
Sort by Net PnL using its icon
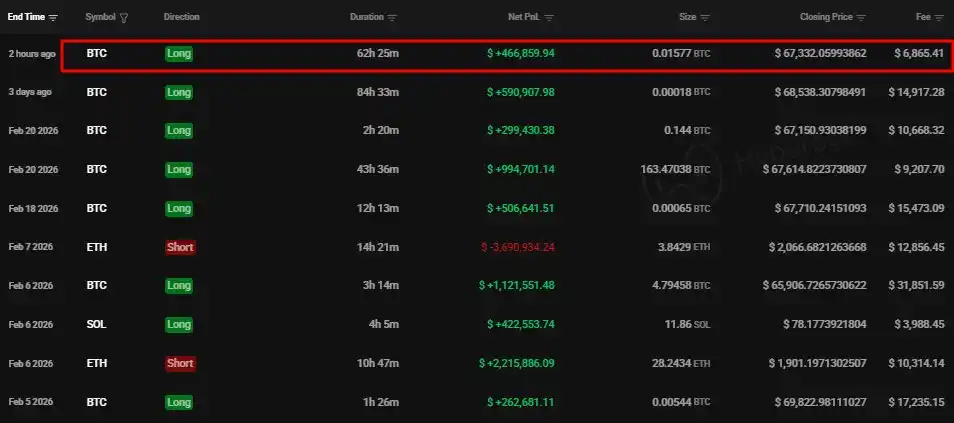tap(549, 18)
